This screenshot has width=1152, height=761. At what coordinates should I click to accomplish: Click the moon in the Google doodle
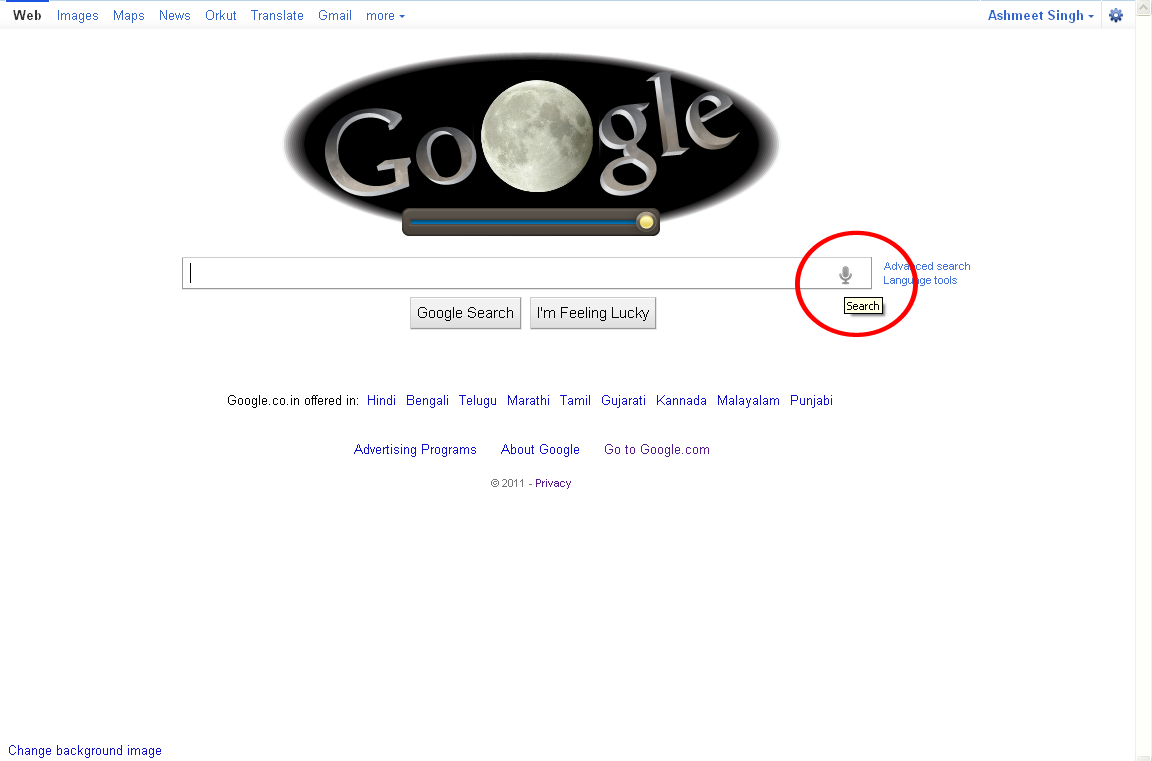(537, 137)
